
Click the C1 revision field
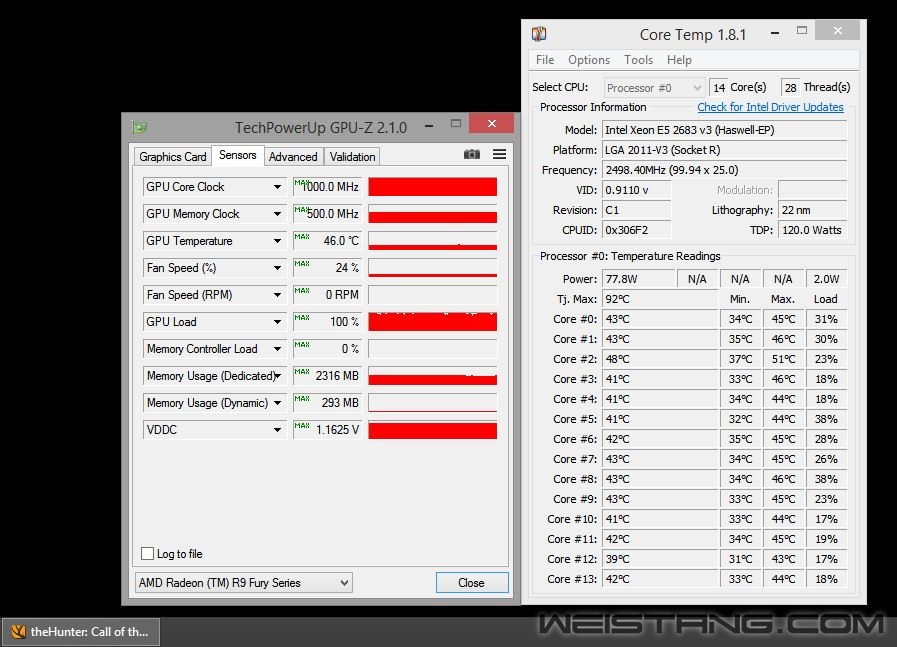637,210
